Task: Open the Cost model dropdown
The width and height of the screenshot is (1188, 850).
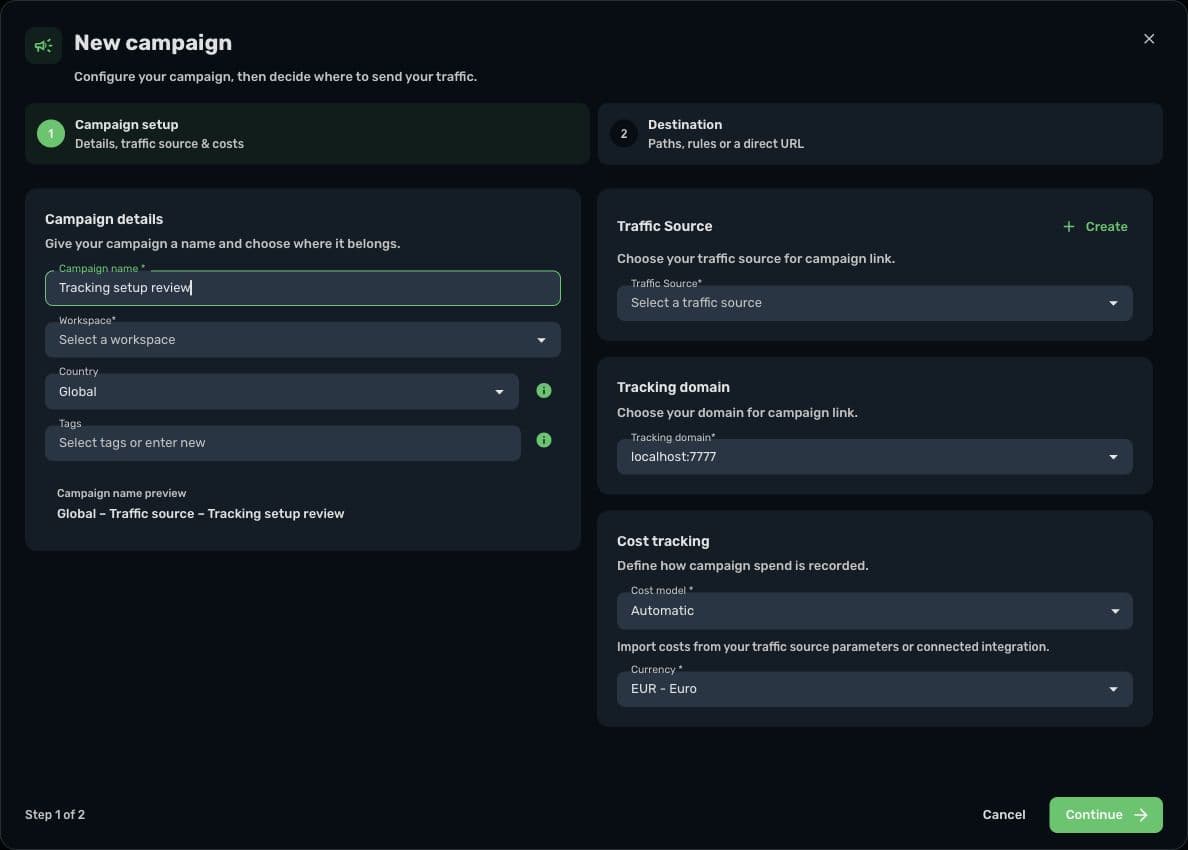Action: coord(874,611)
